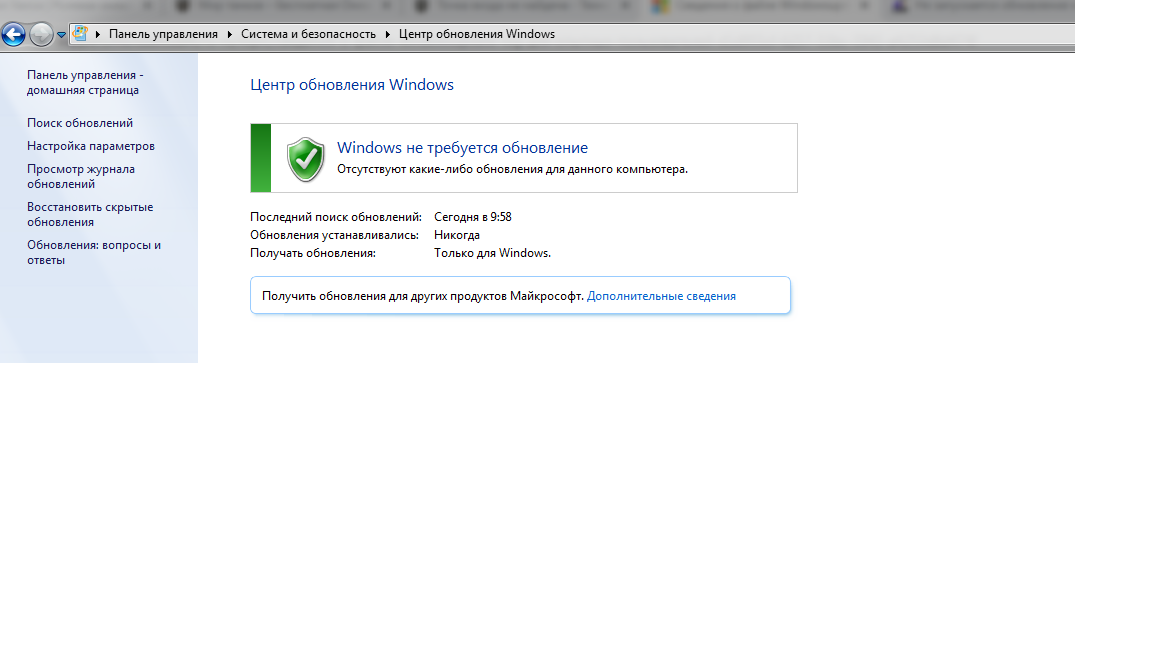Click the Control Panel icon in address bar
The width and height of the screenshot is (1152, 648).
(x=80, y=34)
